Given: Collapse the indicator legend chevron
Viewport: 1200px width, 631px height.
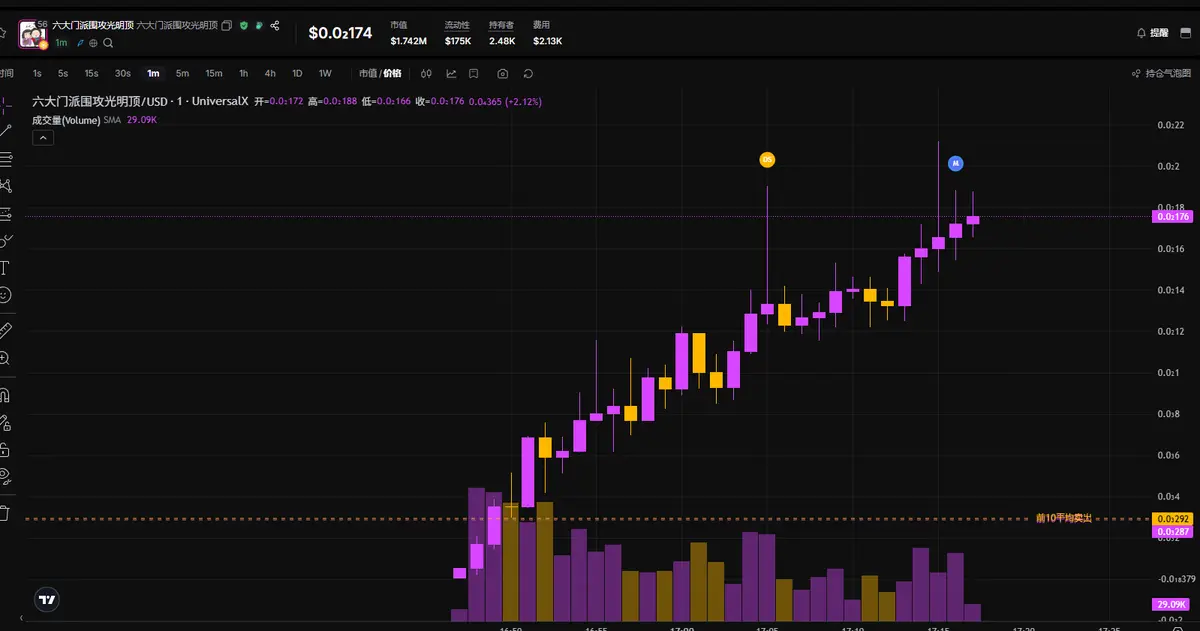Looking at the screenshot, I should pyautogui.click(x=43, y=138).
